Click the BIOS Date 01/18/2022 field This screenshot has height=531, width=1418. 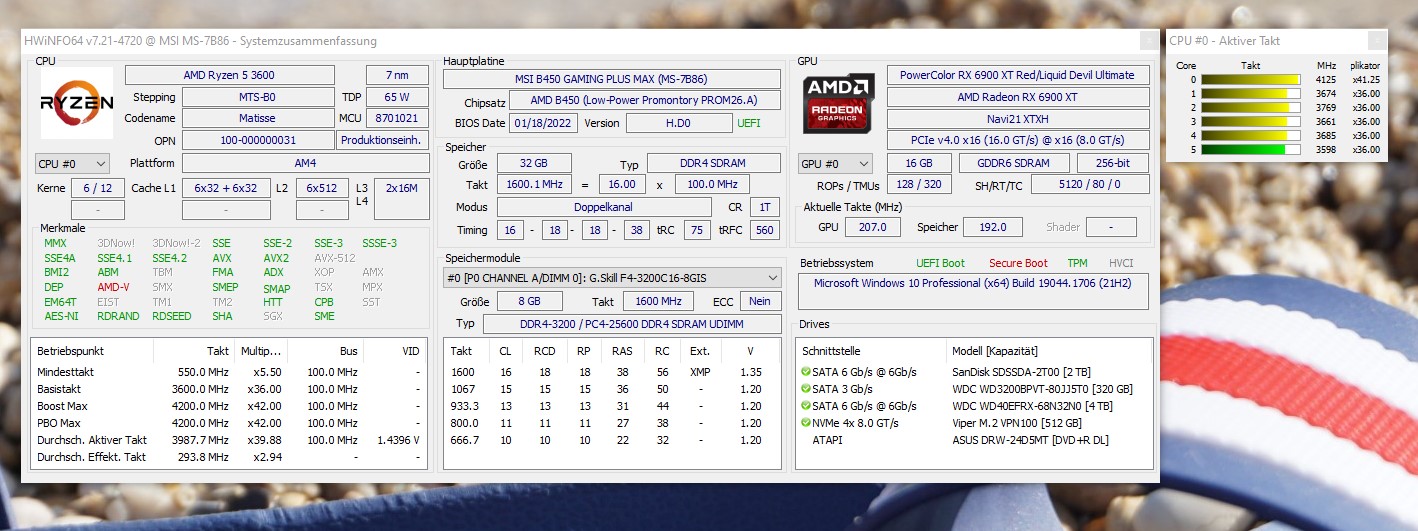(x=544, y=123)
